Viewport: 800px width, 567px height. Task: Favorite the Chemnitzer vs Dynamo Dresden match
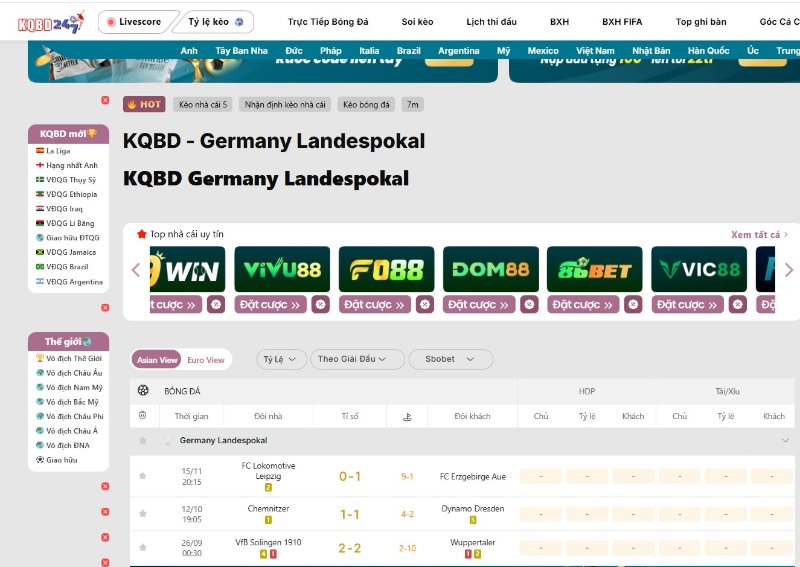click(143, 514)
